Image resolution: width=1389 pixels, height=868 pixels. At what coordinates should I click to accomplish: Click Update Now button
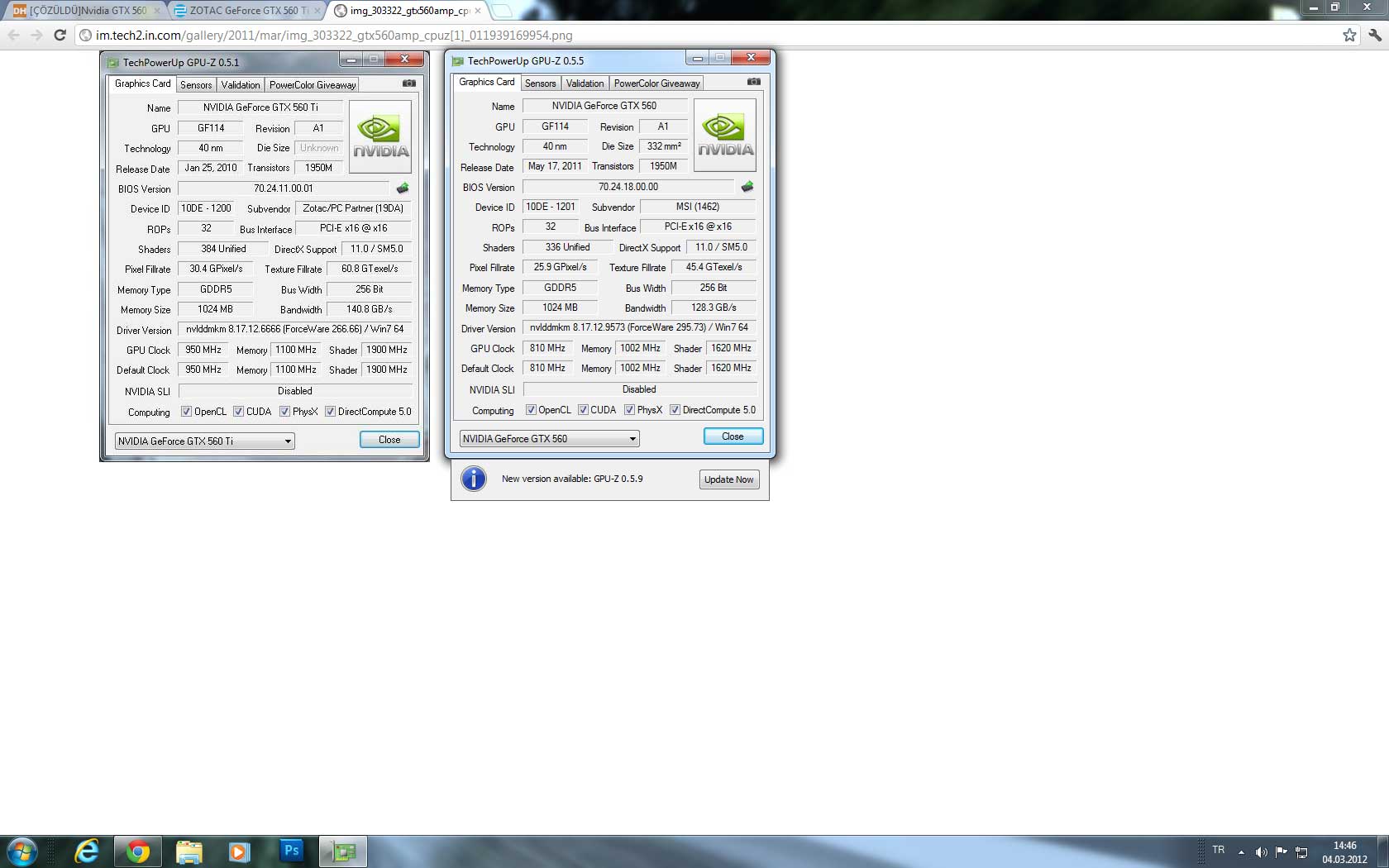pos(729,479)
